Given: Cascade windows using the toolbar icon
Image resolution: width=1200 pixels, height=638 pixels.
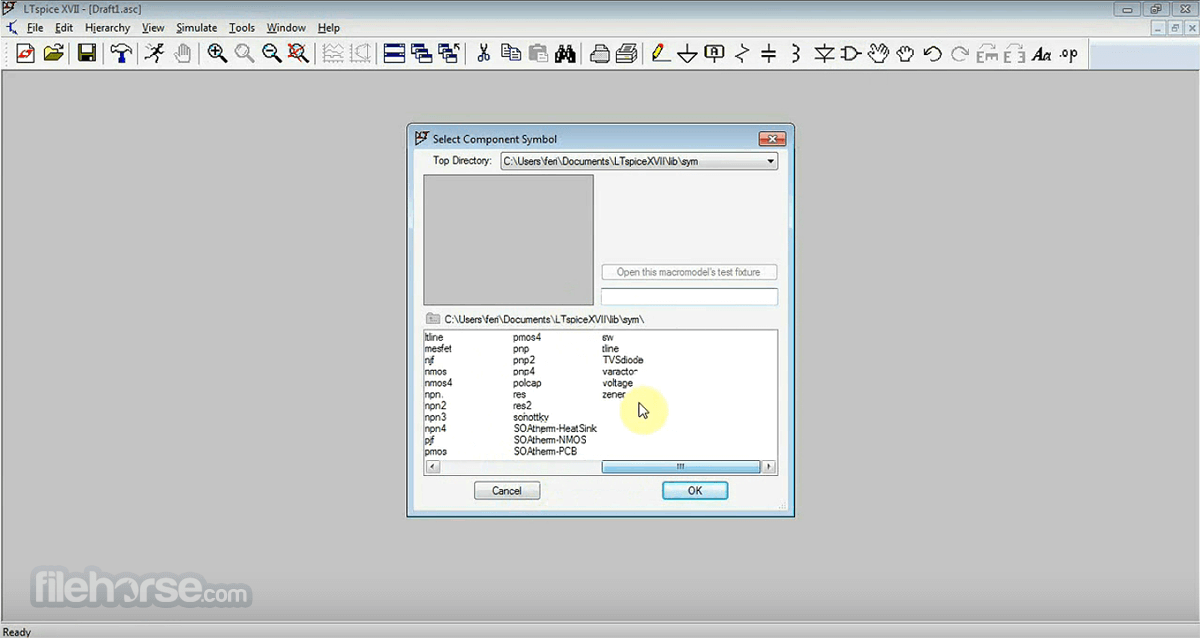Looking at the screenshot, I should click(421, 54).
